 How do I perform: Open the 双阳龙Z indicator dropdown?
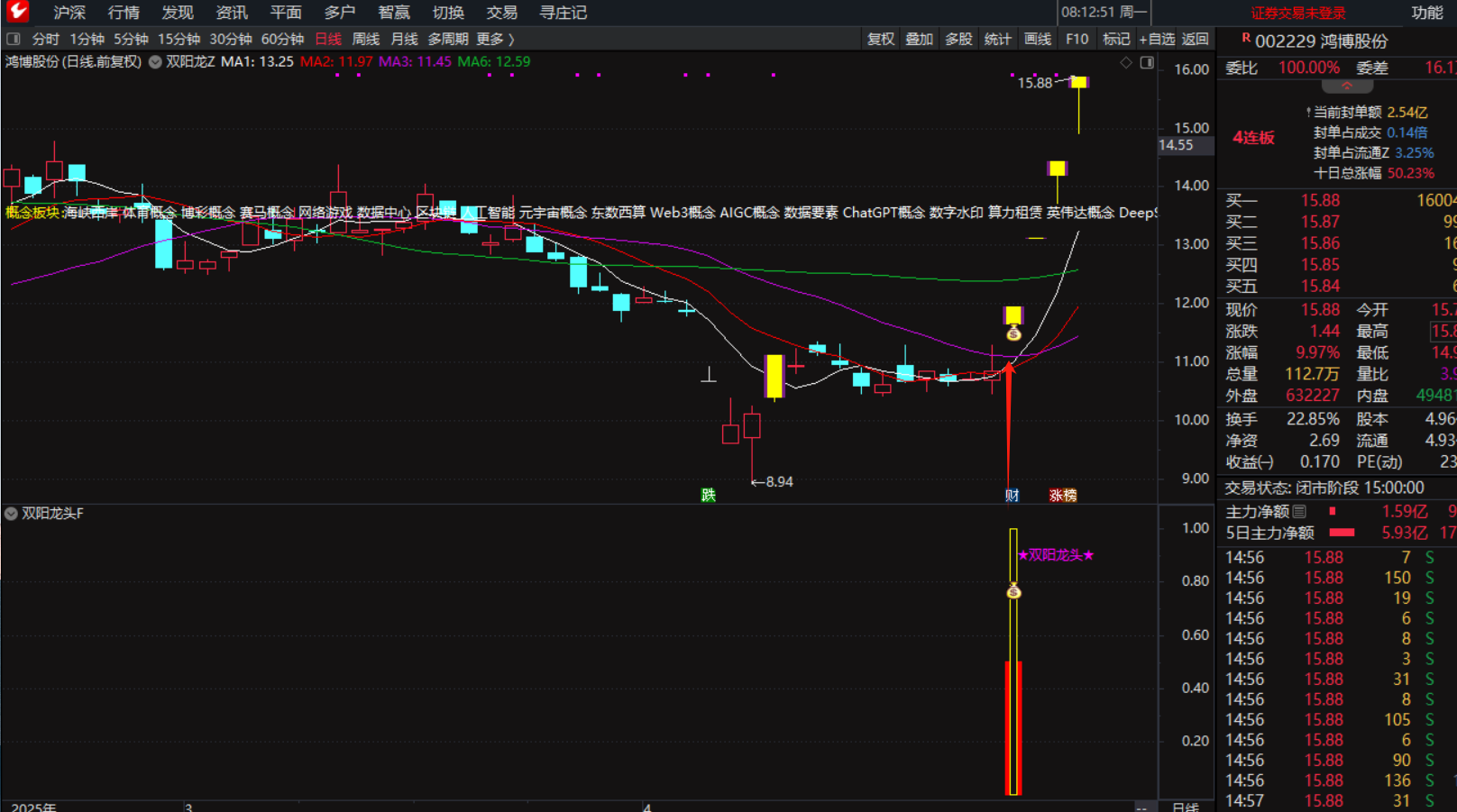click(x=156, y=62)
